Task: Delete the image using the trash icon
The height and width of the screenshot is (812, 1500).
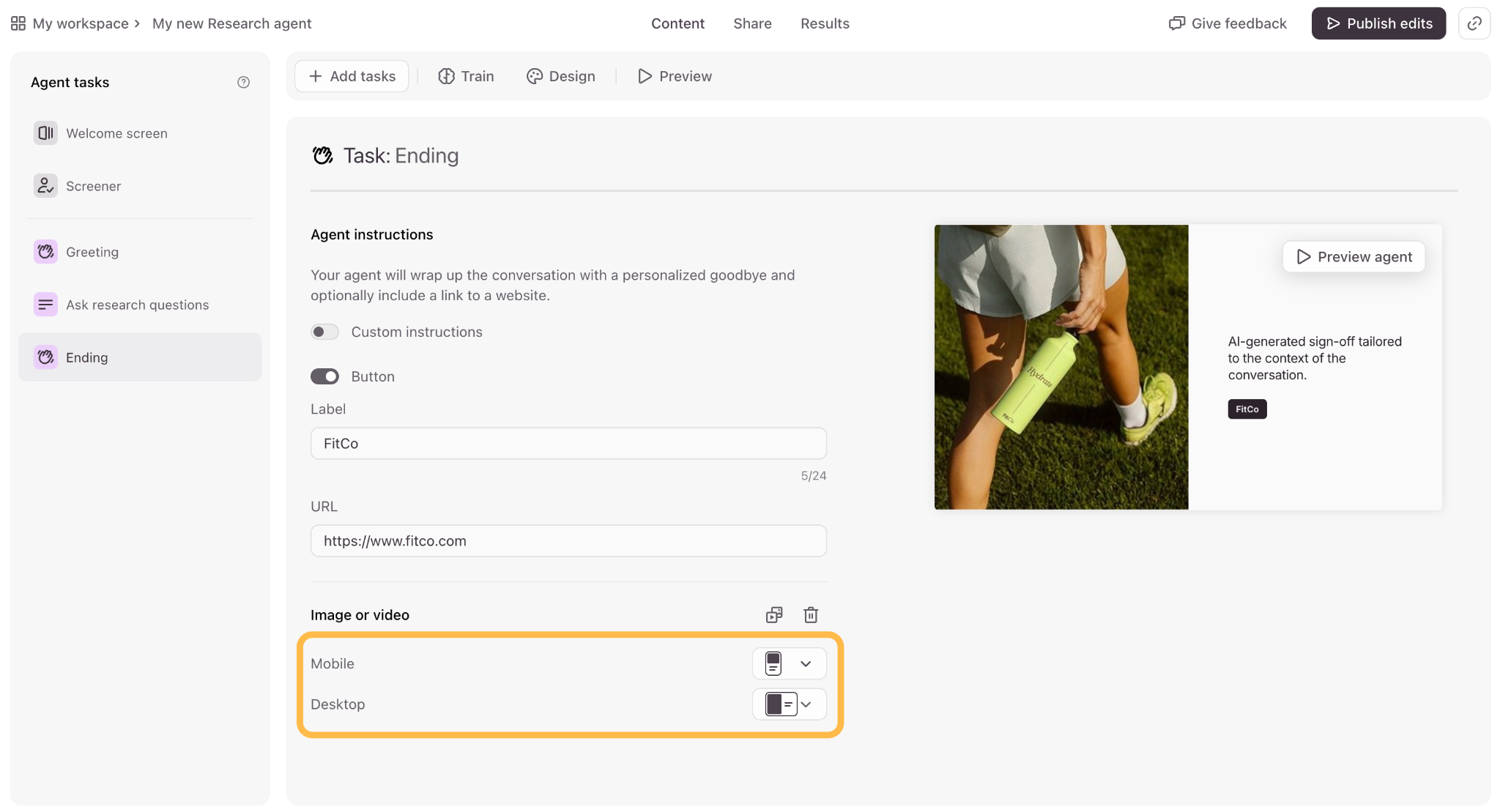Action: click(x=811, y=615)
